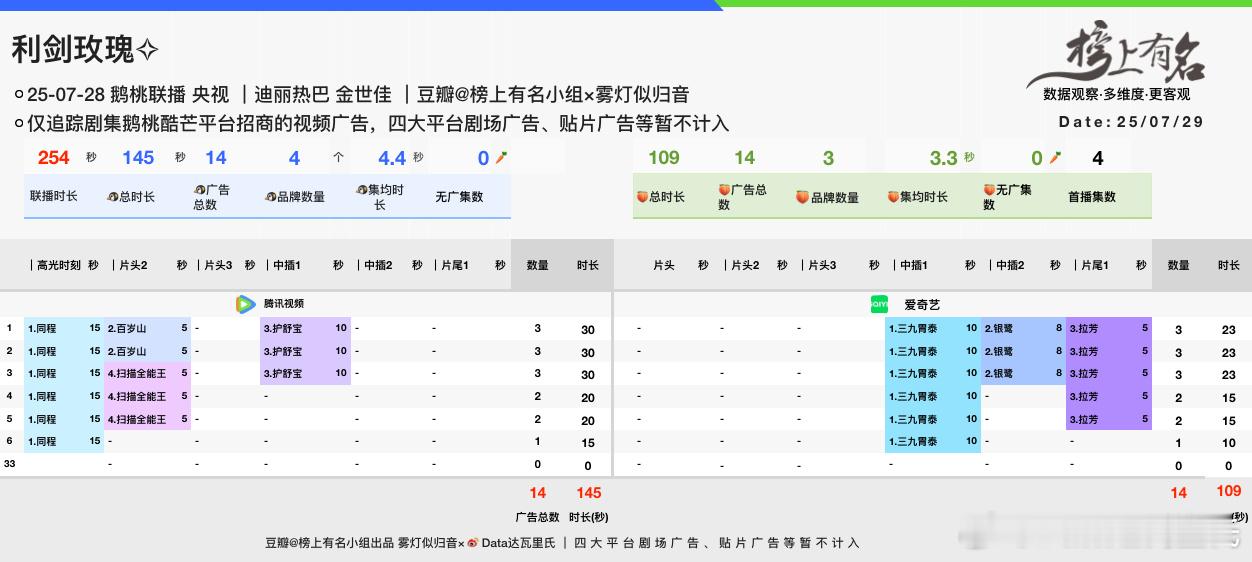The width and height of the screenshot is (1252, 562).
Task: Click the 爱奇艺 platform label
Action: coord(922,304)
